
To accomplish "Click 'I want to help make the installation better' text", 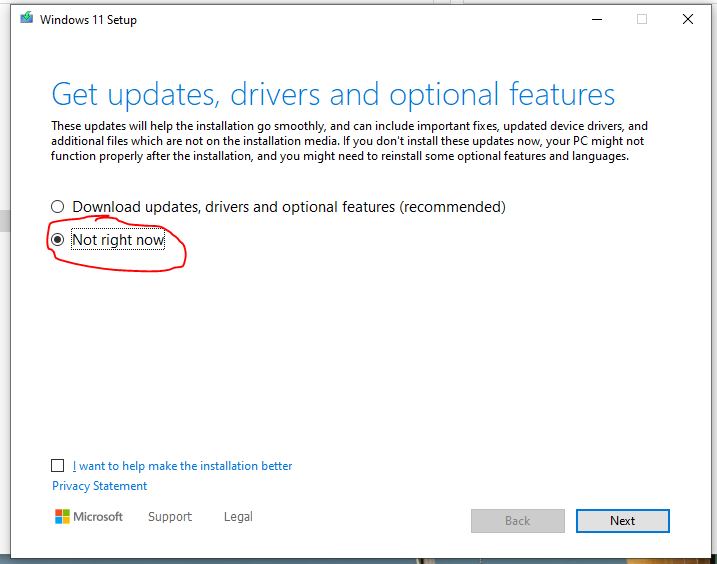I will pos(183,466).
